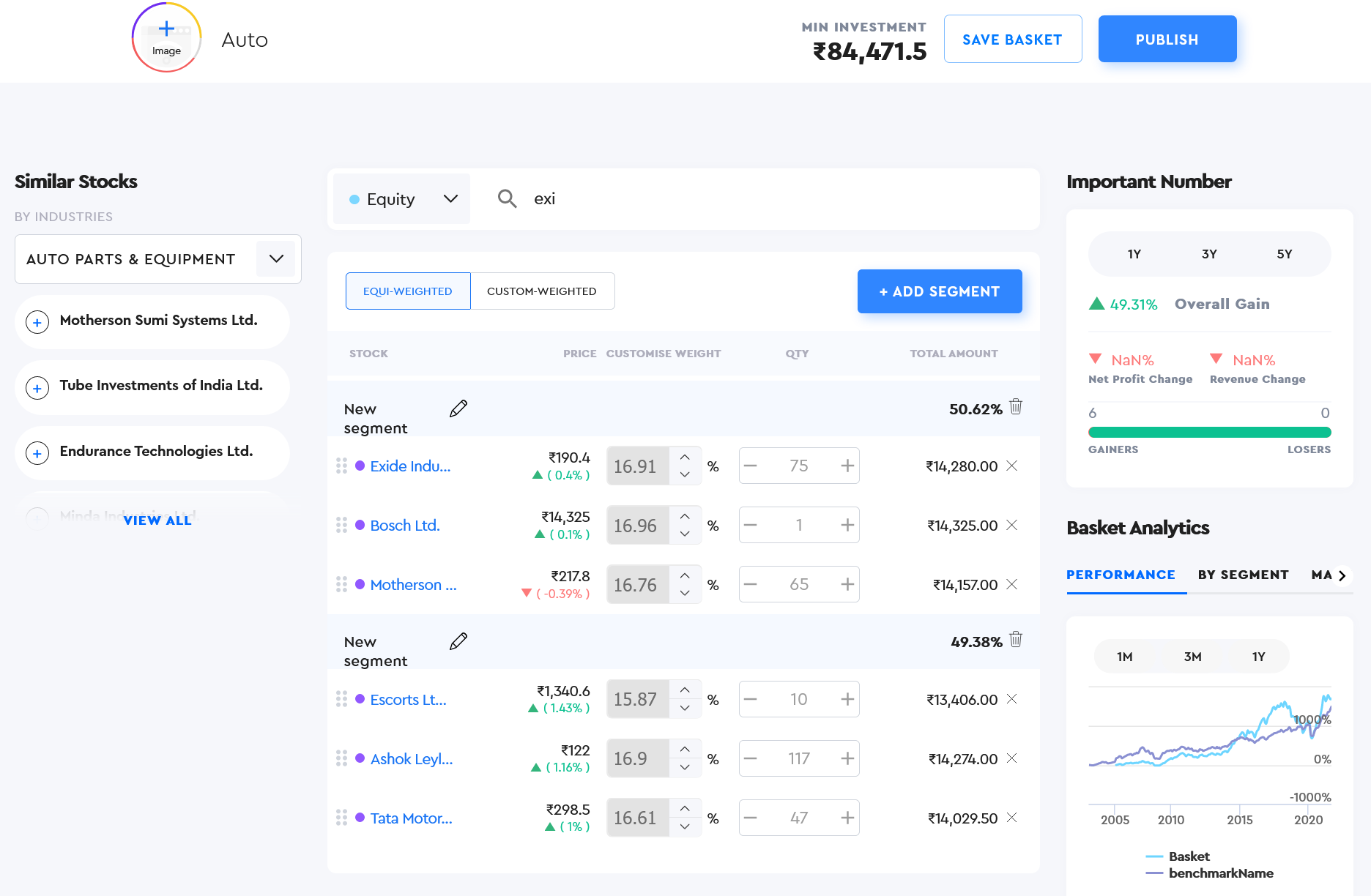
Task: Lower Exide weight with down arrow
Action: point(685,474)
